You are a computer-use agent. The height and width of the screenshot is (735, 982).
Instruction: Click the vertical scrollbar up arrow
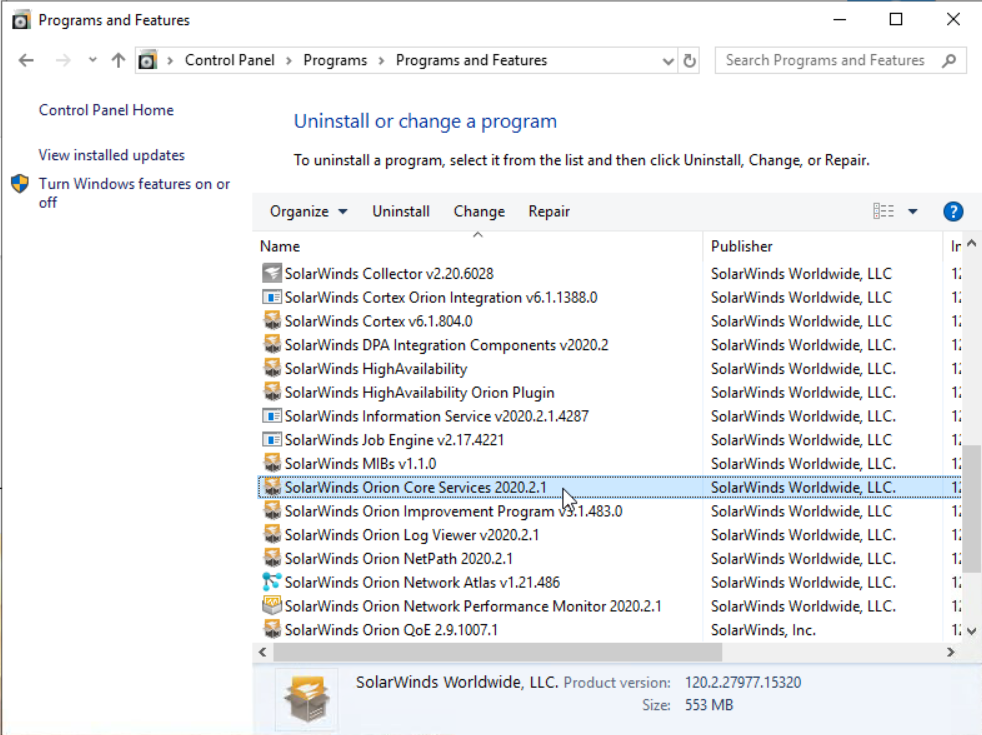coord(971,244)
